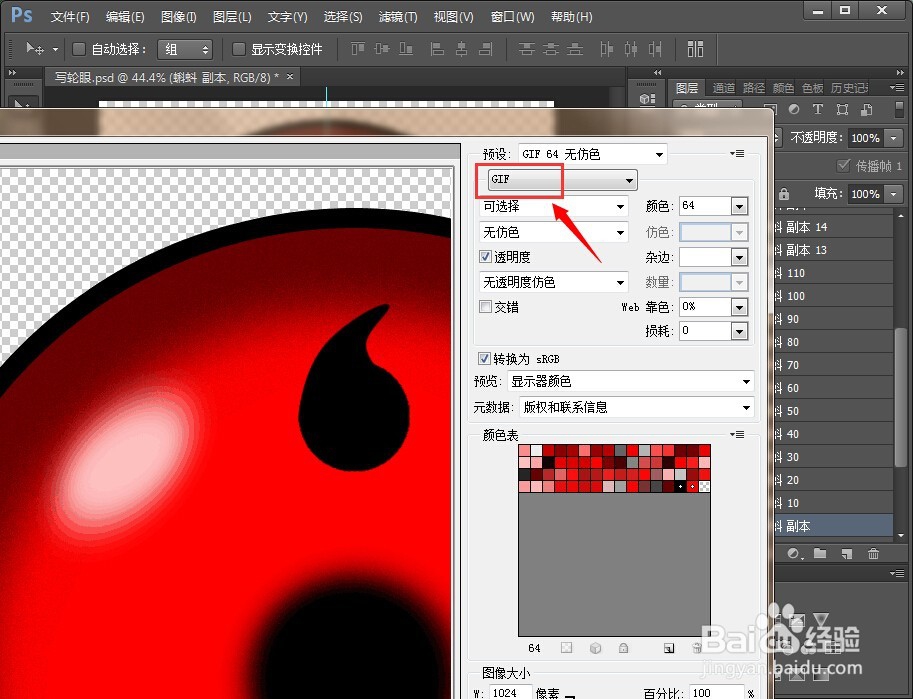This screenshot has height=699, width=913.
Task: Open 窗口(W) menu
Action: [x=512, y=17]
